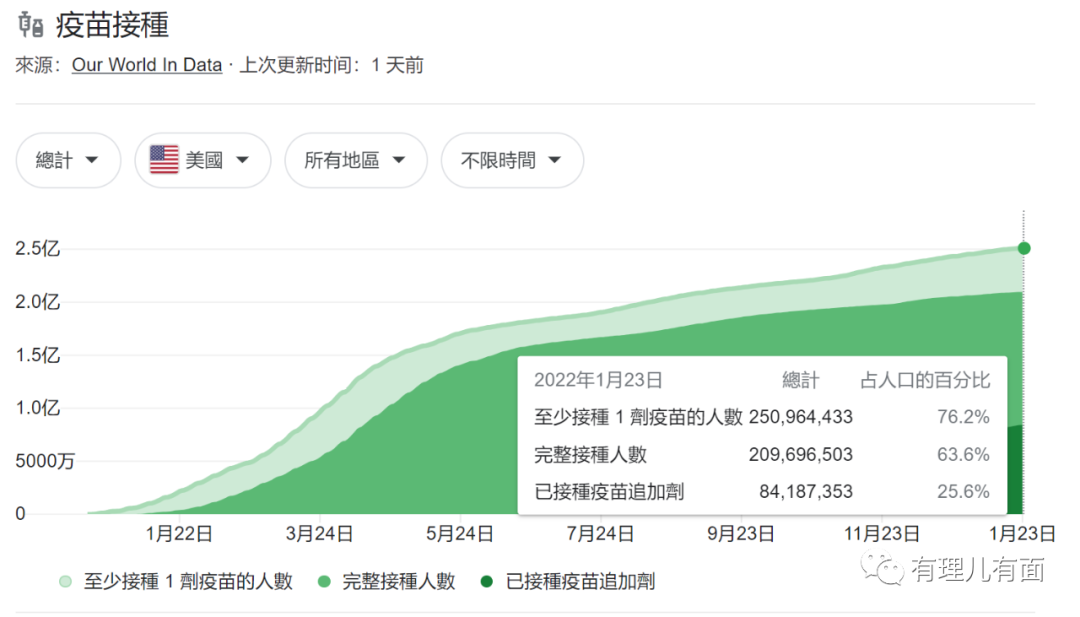Click the medium green legend dot for 完整接種人數
Image resolution: width=1080 pixels, height=617 pixels.
click(324, 581)
